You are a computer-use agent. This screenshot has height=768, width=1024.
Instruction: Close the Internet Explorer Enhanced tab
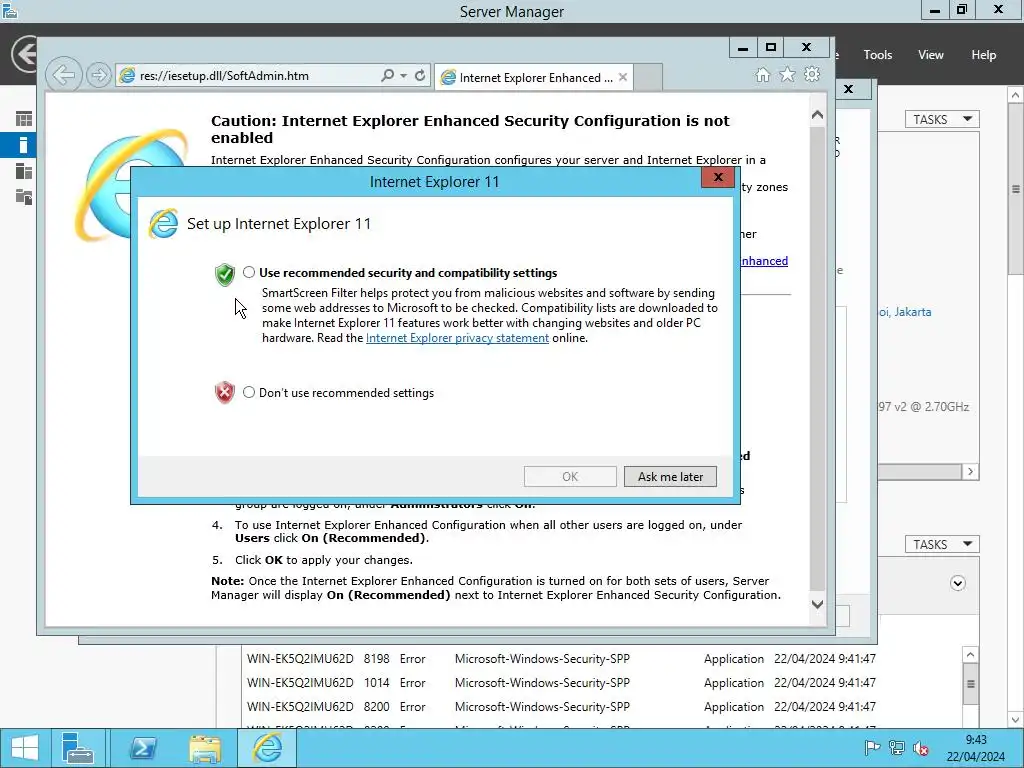623,77
